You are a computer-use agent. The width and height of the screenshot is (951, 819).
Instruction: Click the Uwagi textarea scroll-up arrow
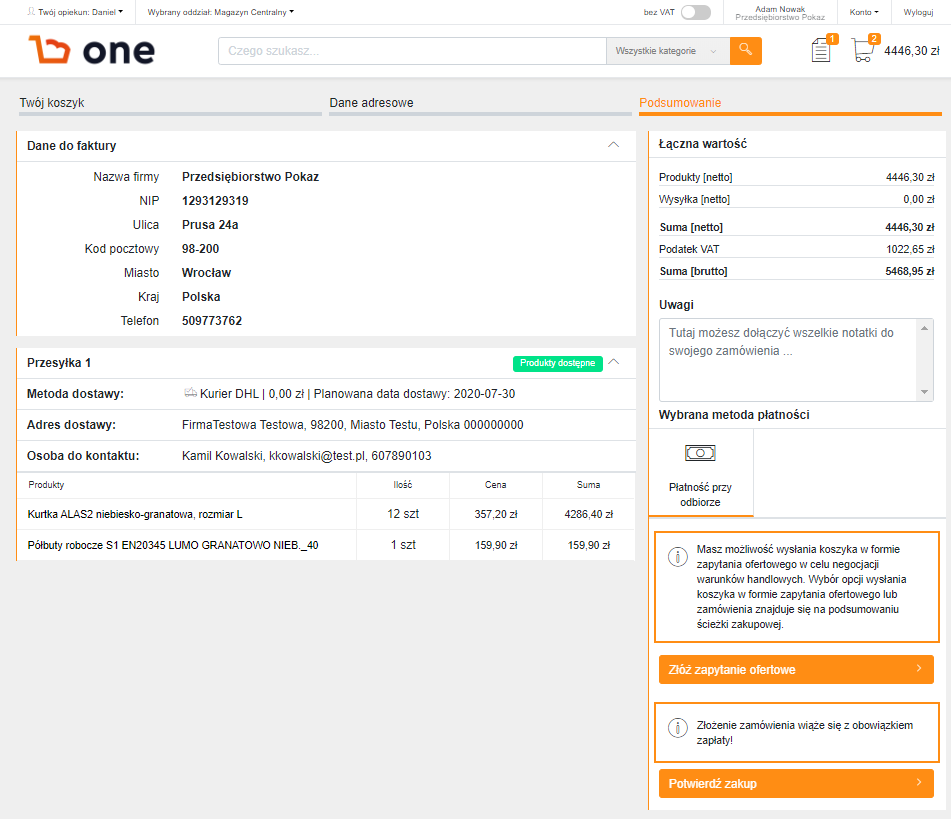(924, 328)
